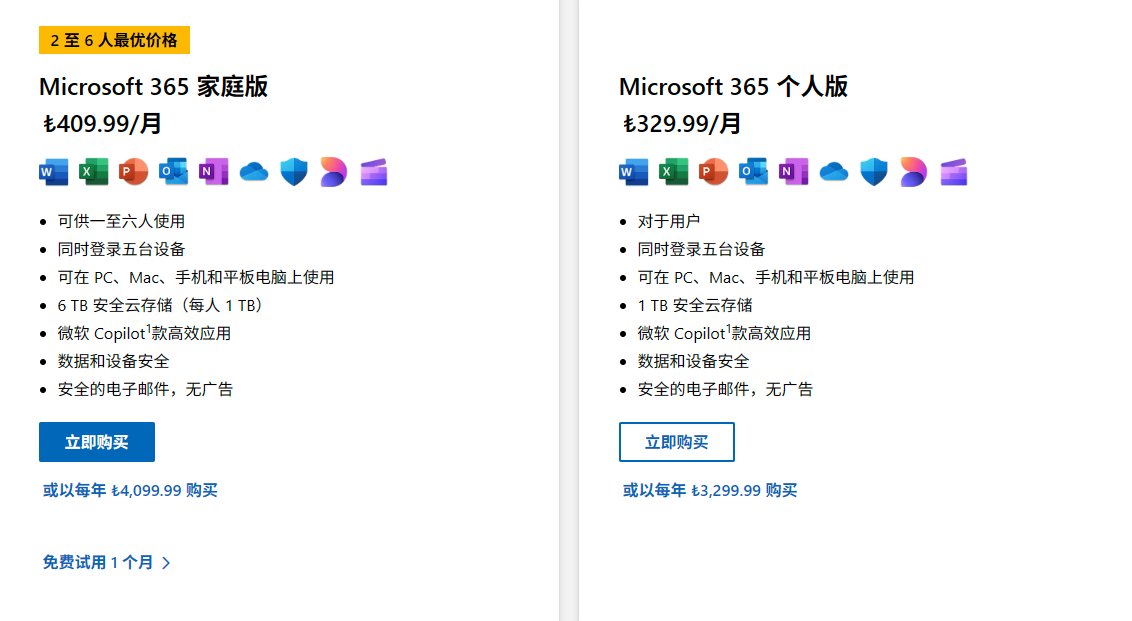Screen dimensions: 1132x621
Task: Open the ₺3,299.99 yearly purchase link
Action: click(x=710, y=490)
